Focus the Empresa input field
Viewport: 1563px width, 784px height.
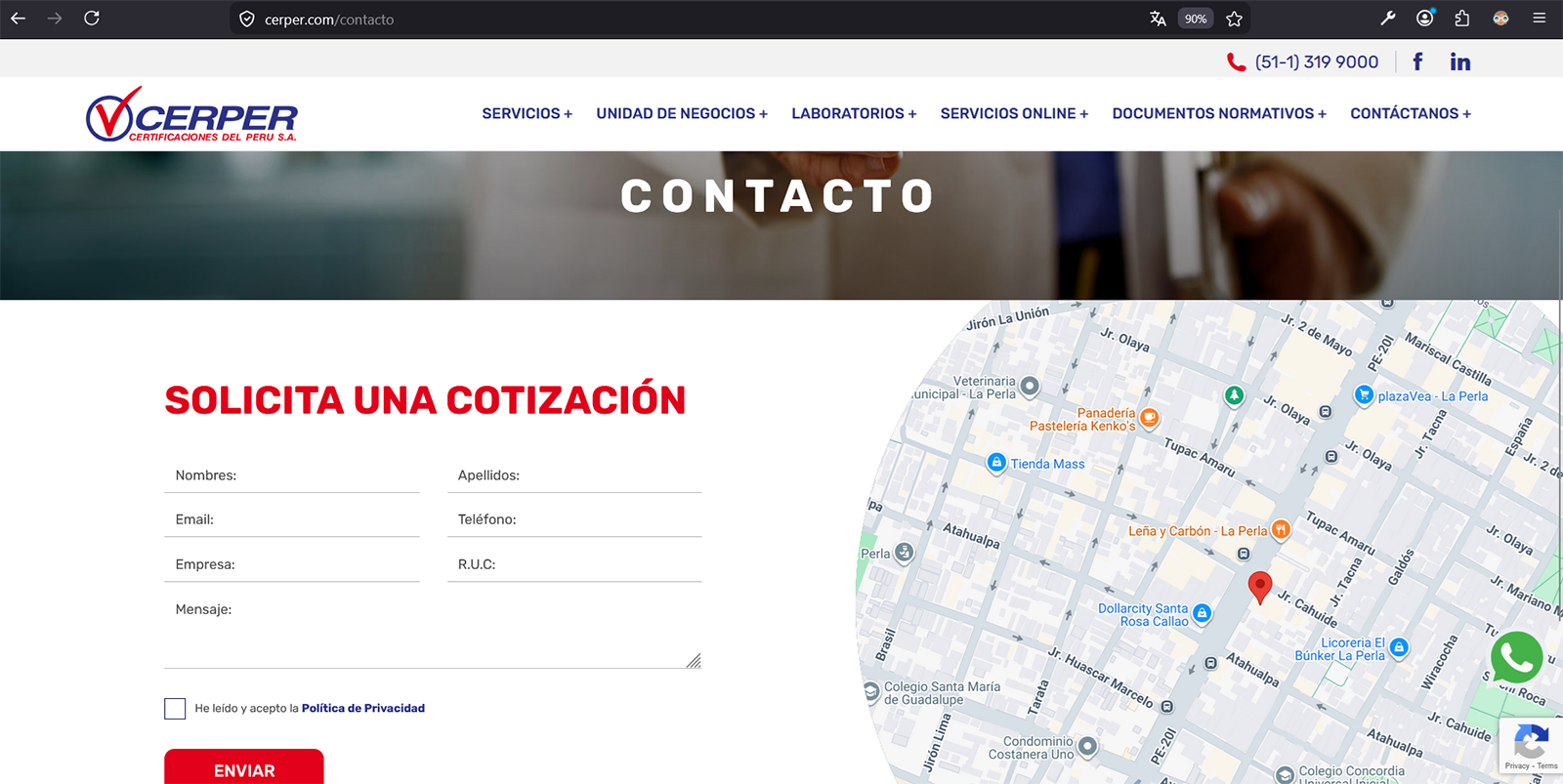pos(292,564)
